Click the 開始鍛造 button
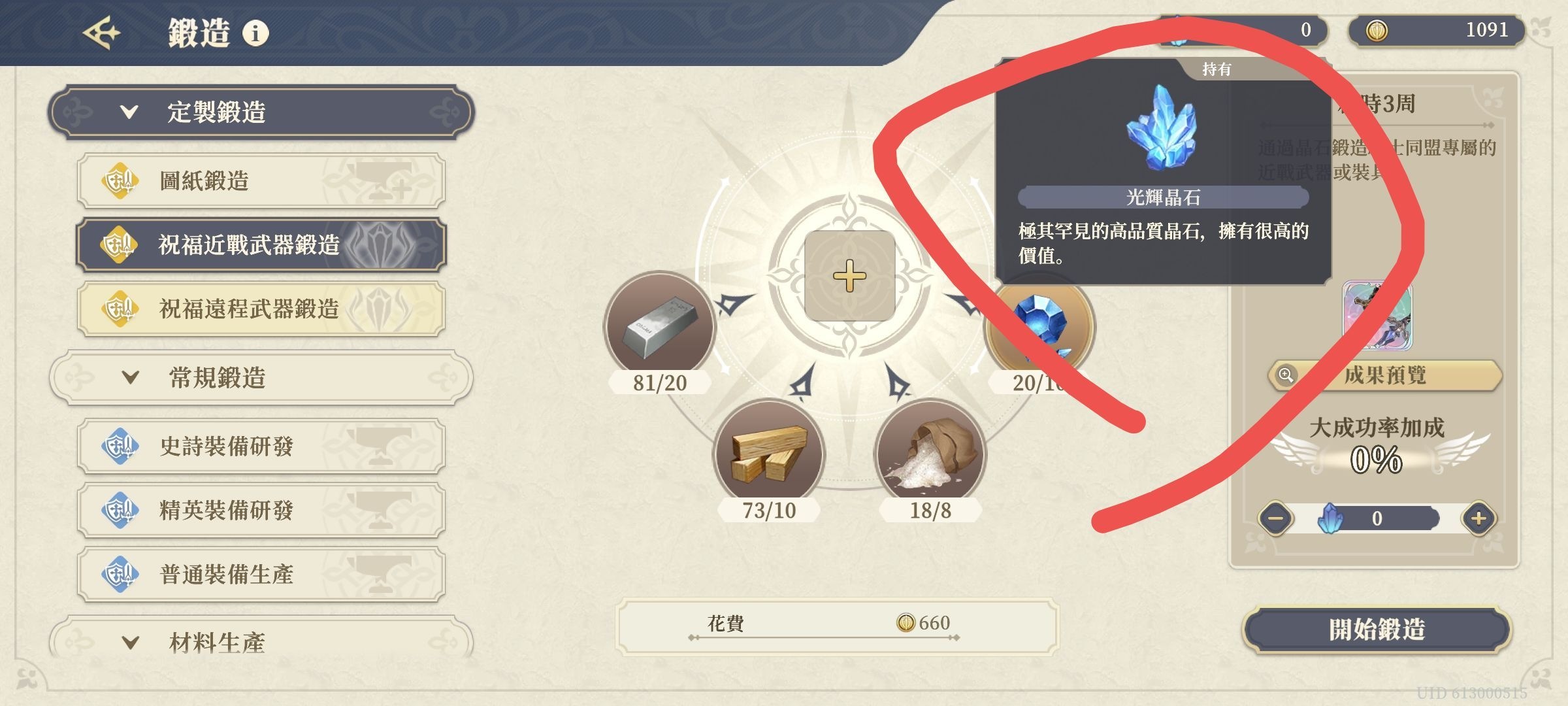Image resolution: width=1568 pixels, height=706 pixels. point(1377,630)
